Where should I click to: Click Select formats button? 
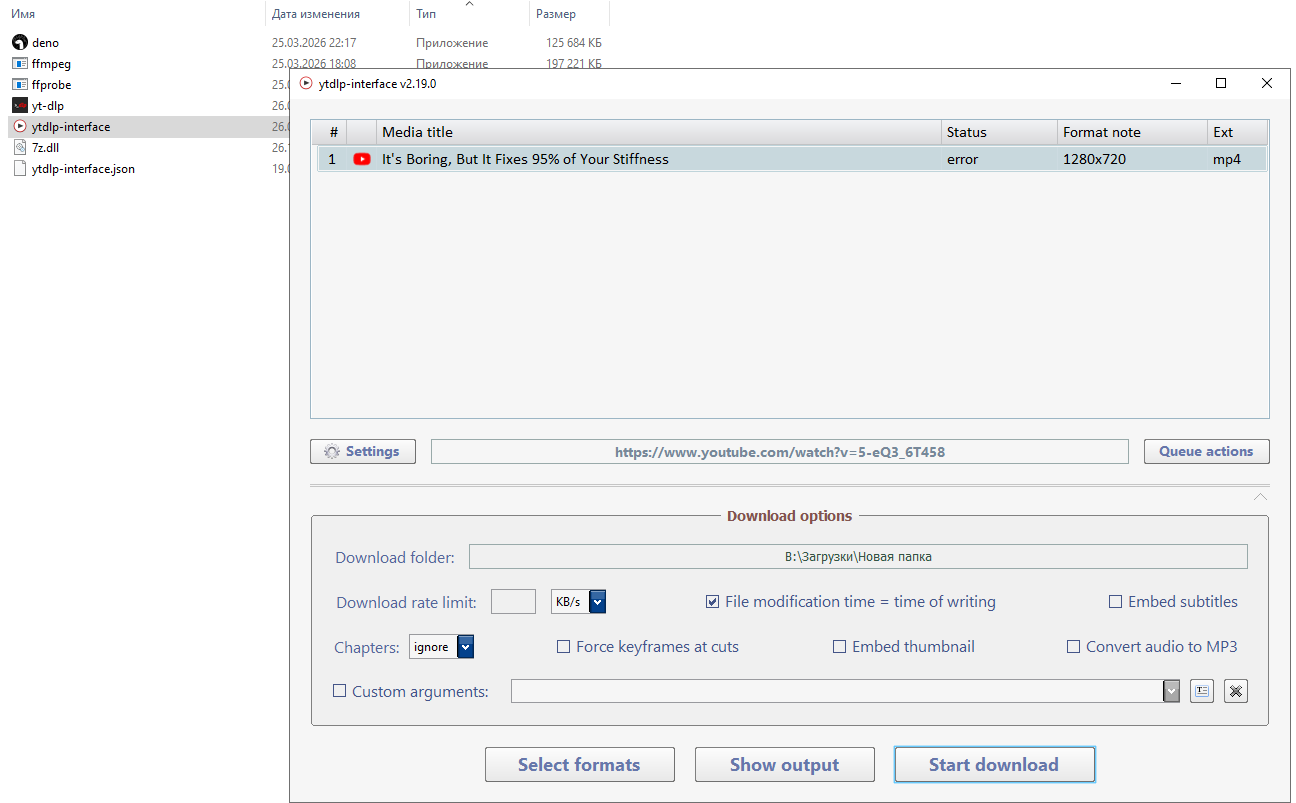click(x=579, y=765)
